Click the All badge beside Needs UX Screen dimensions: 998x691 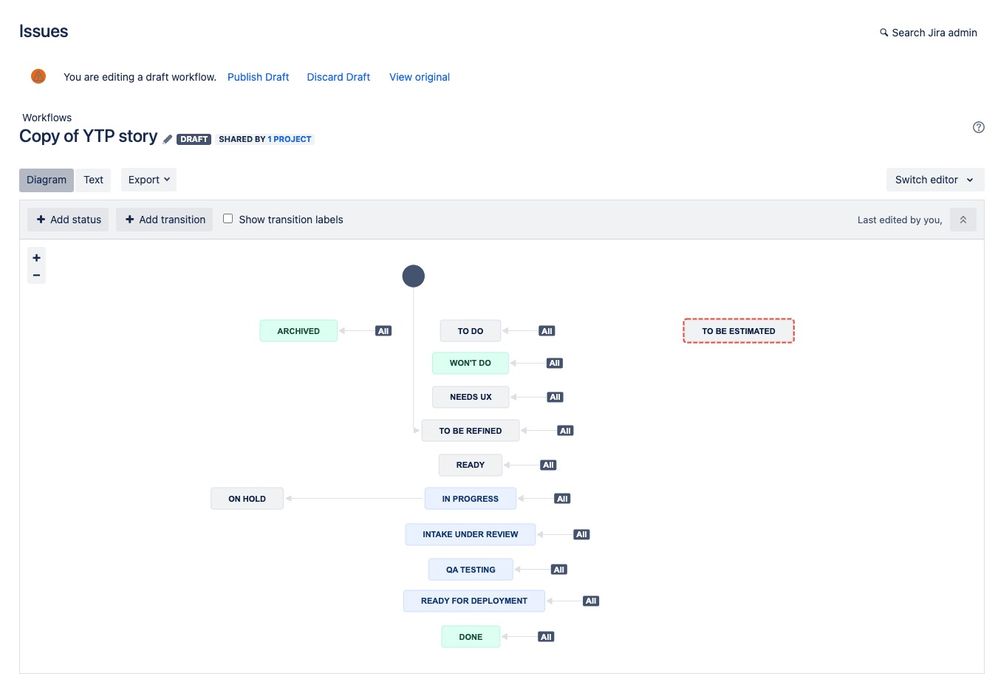click(x=555, y=397)
